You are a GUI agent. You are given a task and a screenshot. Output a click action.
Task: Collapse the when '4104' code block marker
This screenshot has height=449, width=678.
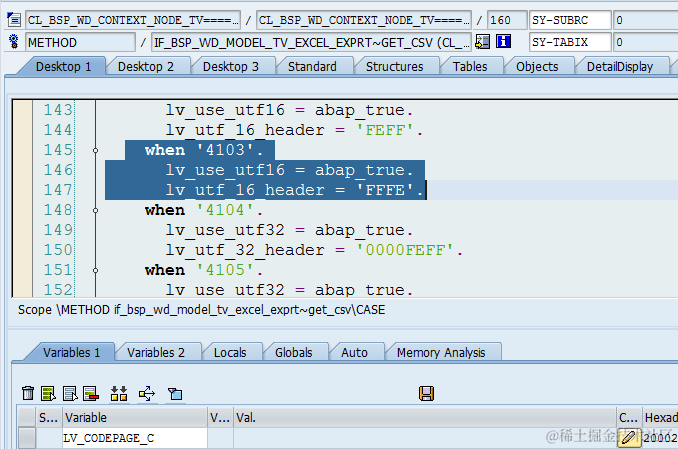pyautogui.click(x=96, y=211)
